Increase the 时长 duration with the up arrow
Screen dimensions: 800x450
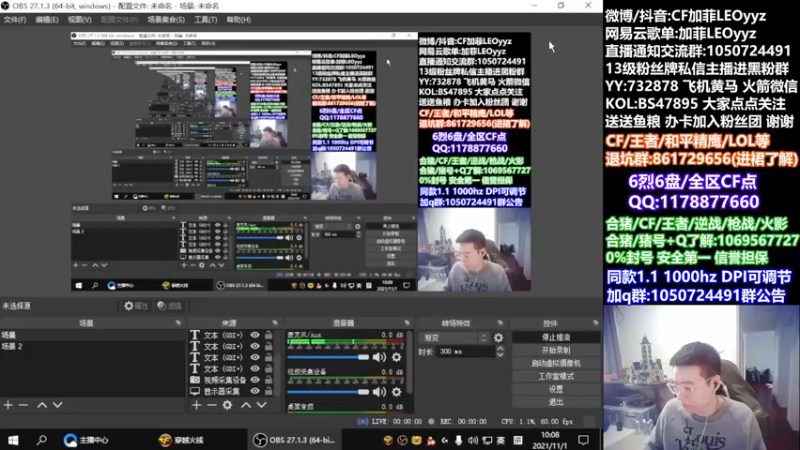pos(500,348)
